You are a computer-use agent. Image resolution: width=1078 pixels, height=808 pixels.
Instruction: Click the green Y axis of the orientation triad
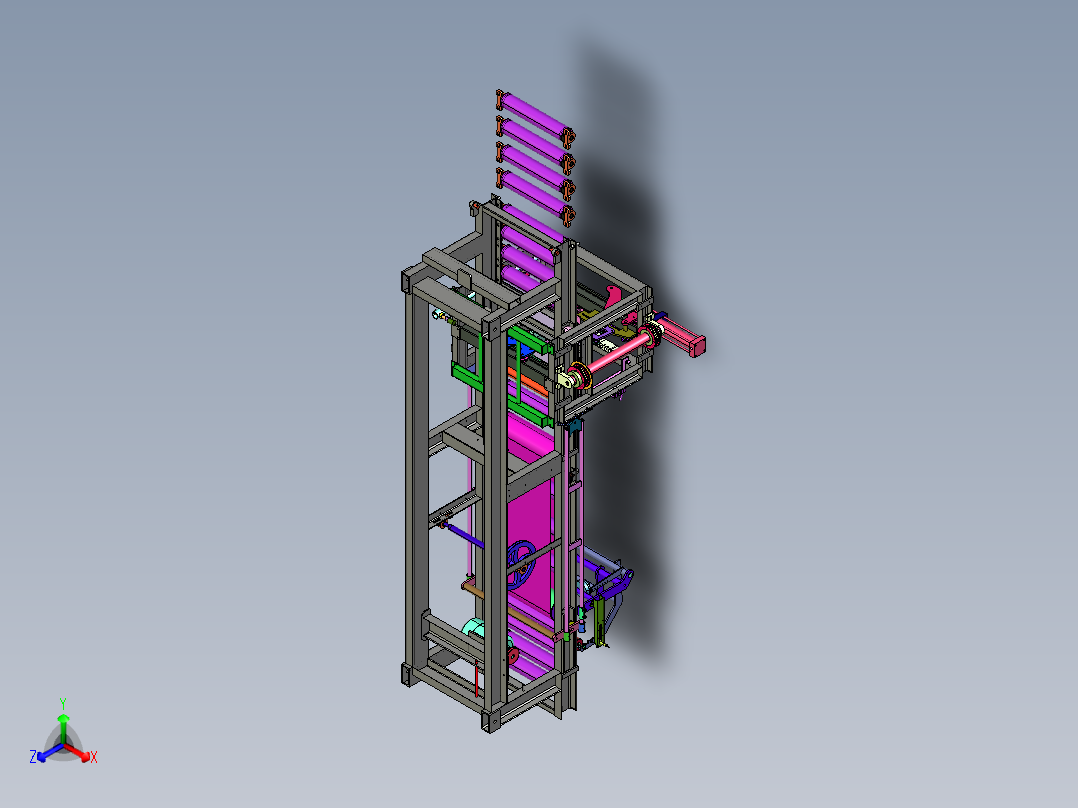63,728
